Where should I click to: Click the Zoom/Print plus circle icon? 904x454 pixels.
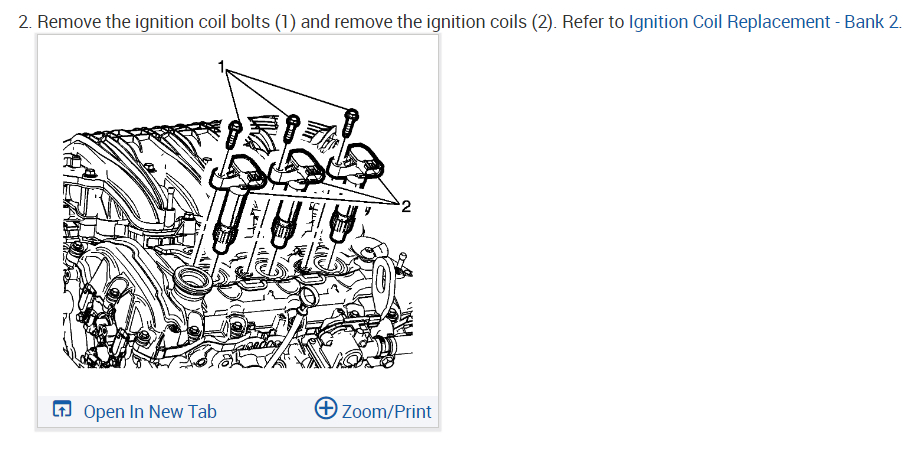[x=326, y=408]
